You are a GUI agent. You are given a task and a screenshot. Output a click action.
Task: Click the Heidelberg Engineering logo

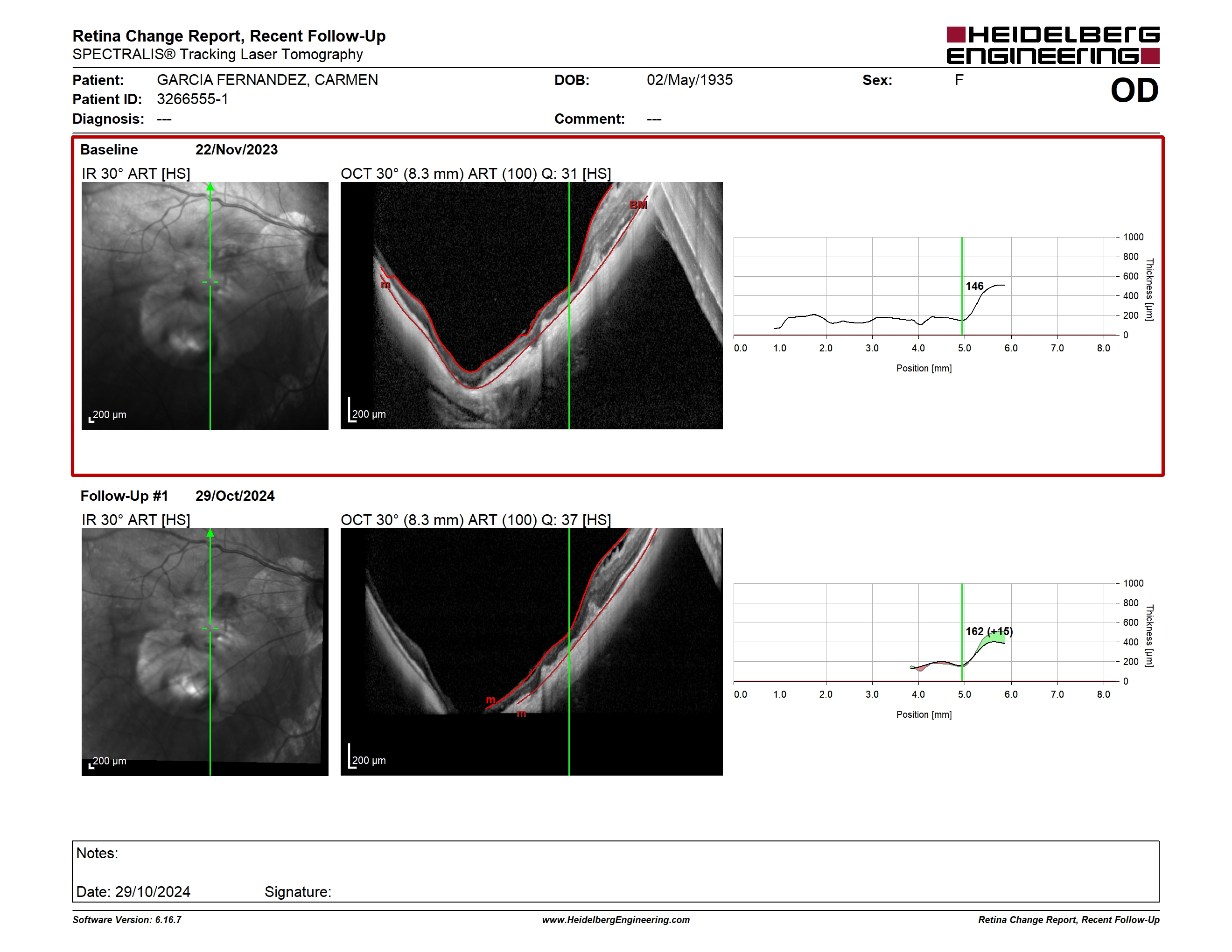(x=1053, y=45)
